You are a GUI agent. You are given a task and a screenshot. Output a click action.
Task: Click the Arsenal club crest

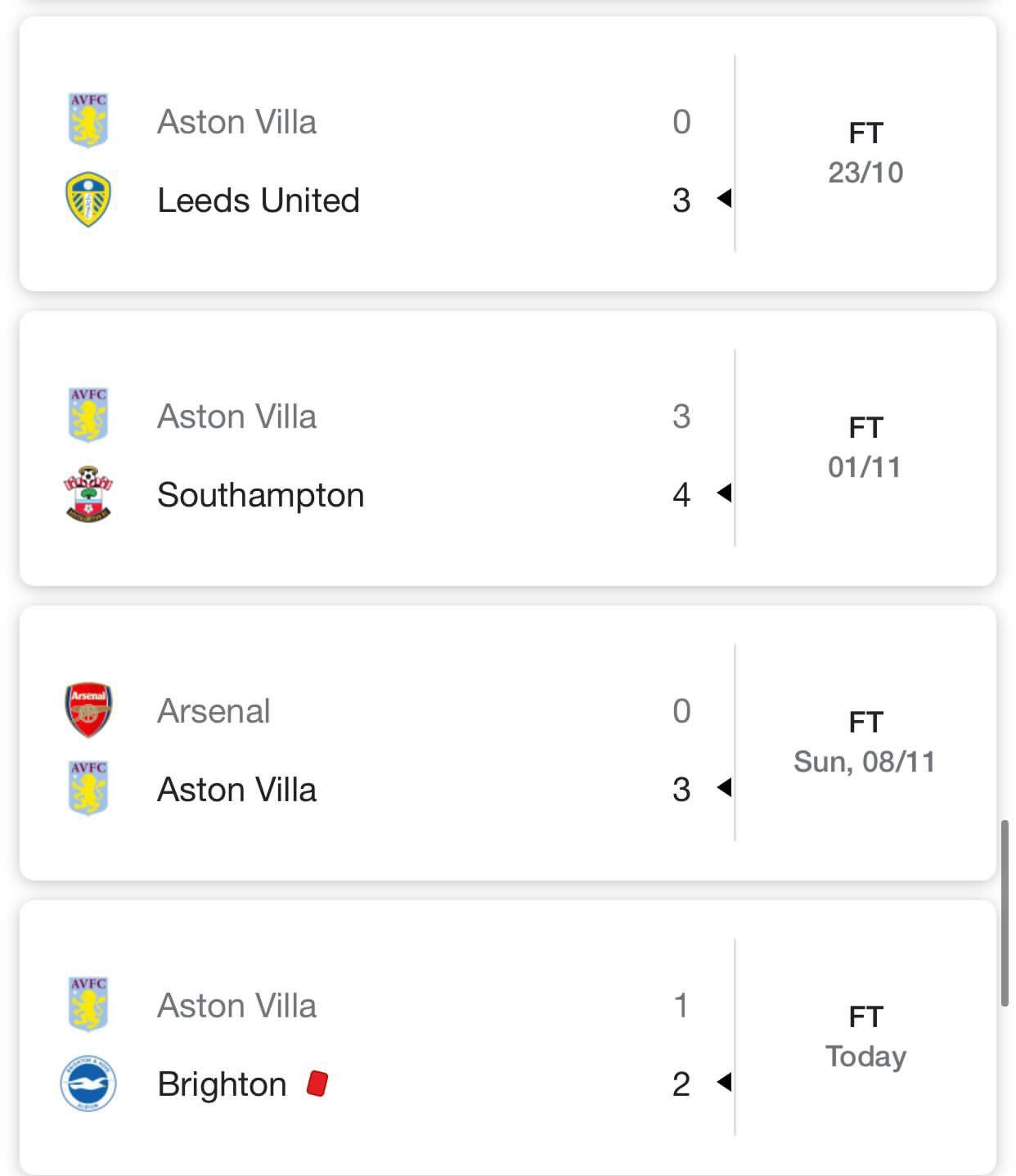point(88,710)
